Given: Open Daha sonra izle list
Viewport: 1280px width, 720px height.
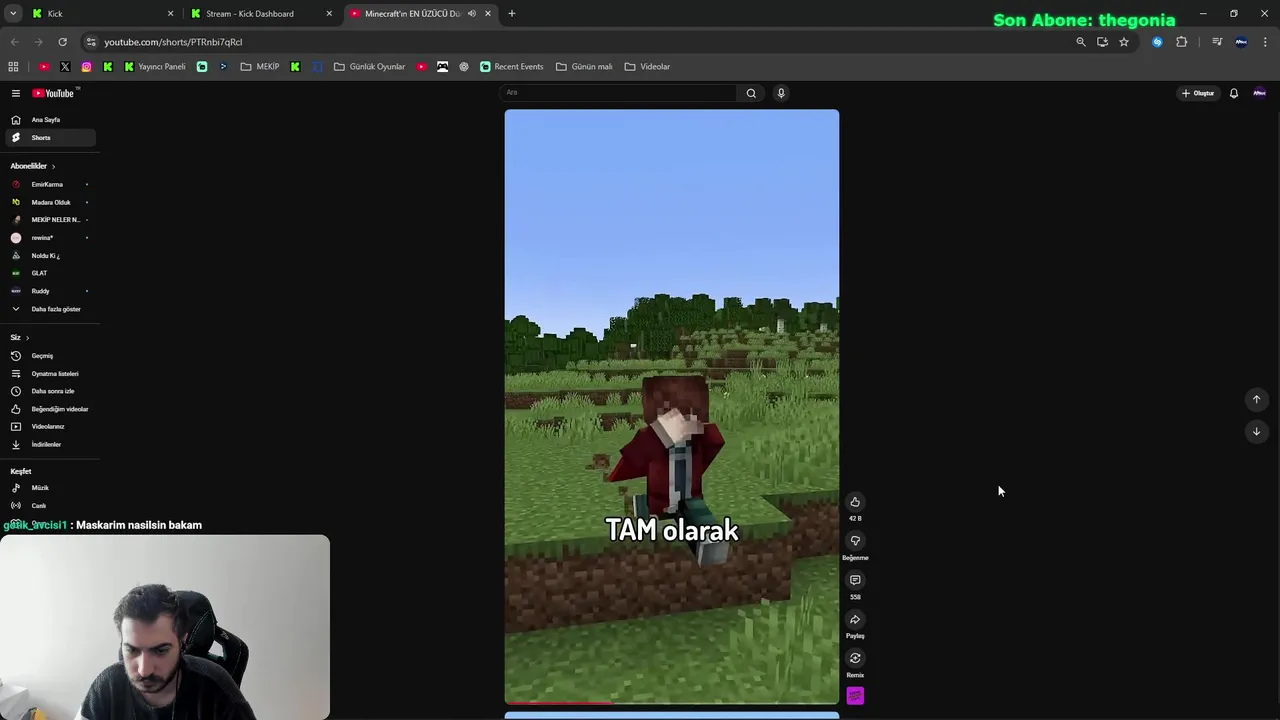Looking at the screenshot, I should [x=48, y=391].
